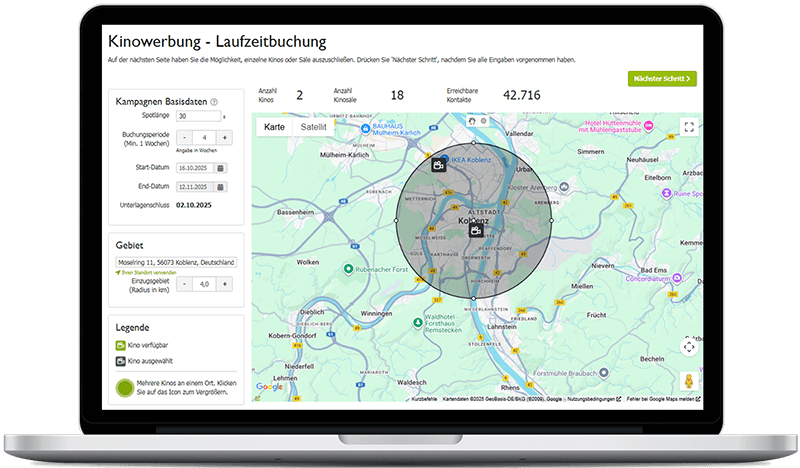Click the cinema marker near IKEA Koblenz
Screen dimensions: 800x468
(438, 165)
